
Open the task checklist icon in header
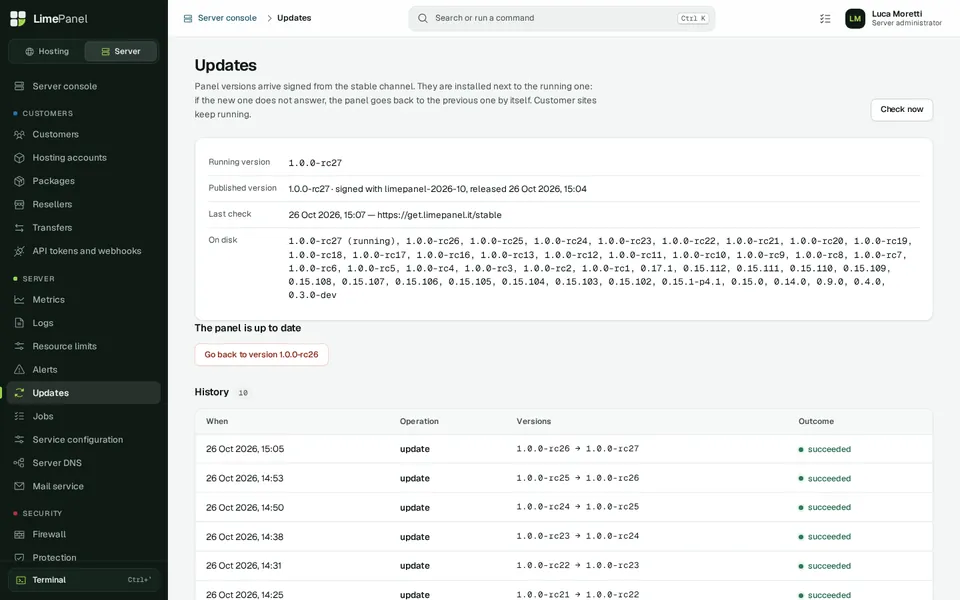825,18
